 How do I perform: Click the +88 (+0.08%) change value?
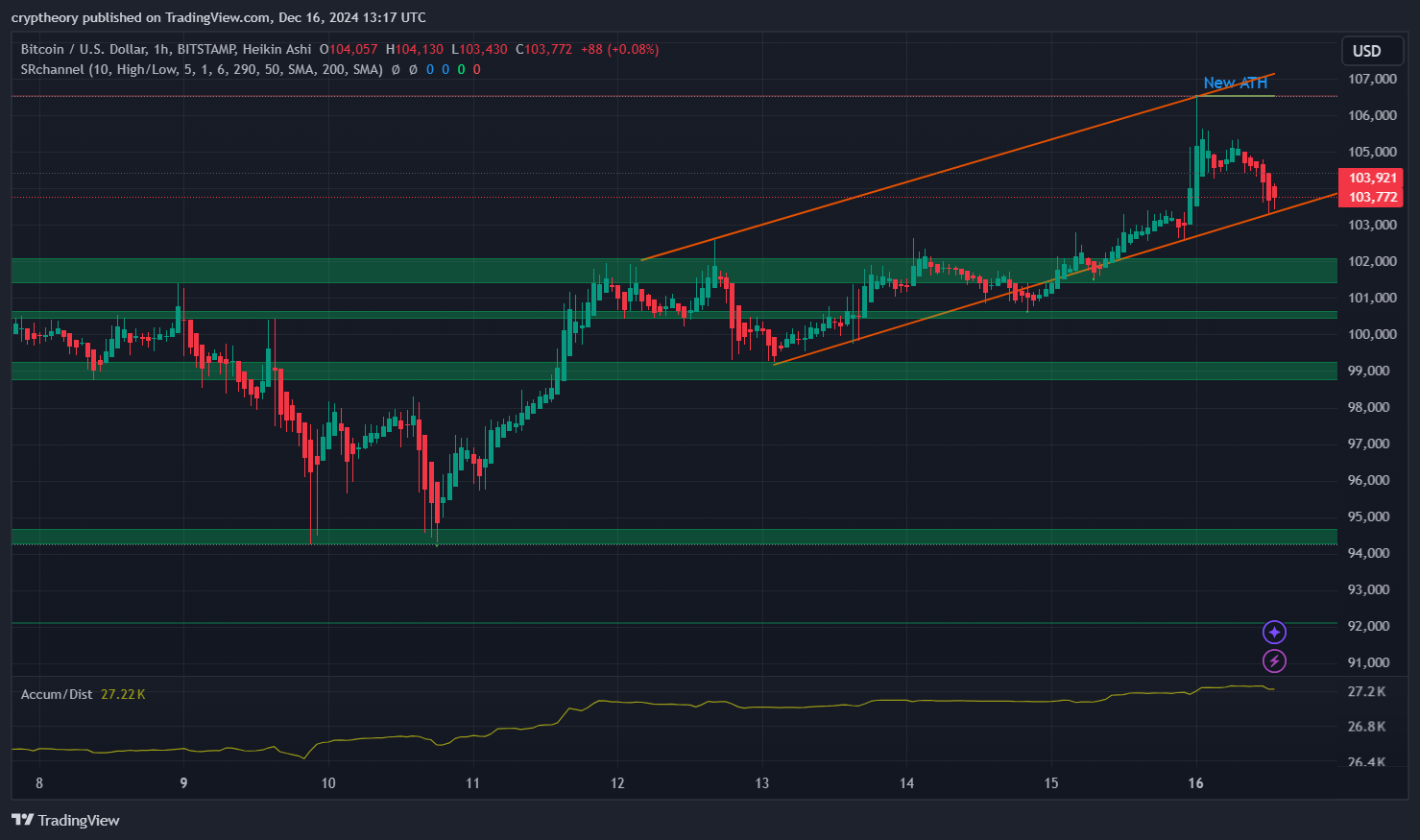(620, 49)
